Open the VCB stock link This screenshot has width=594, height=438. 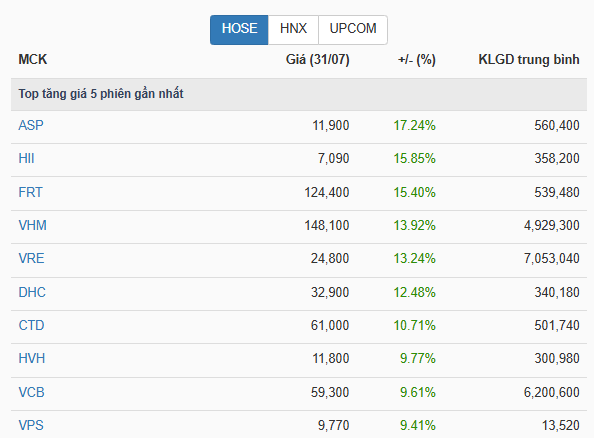point(31,392)
